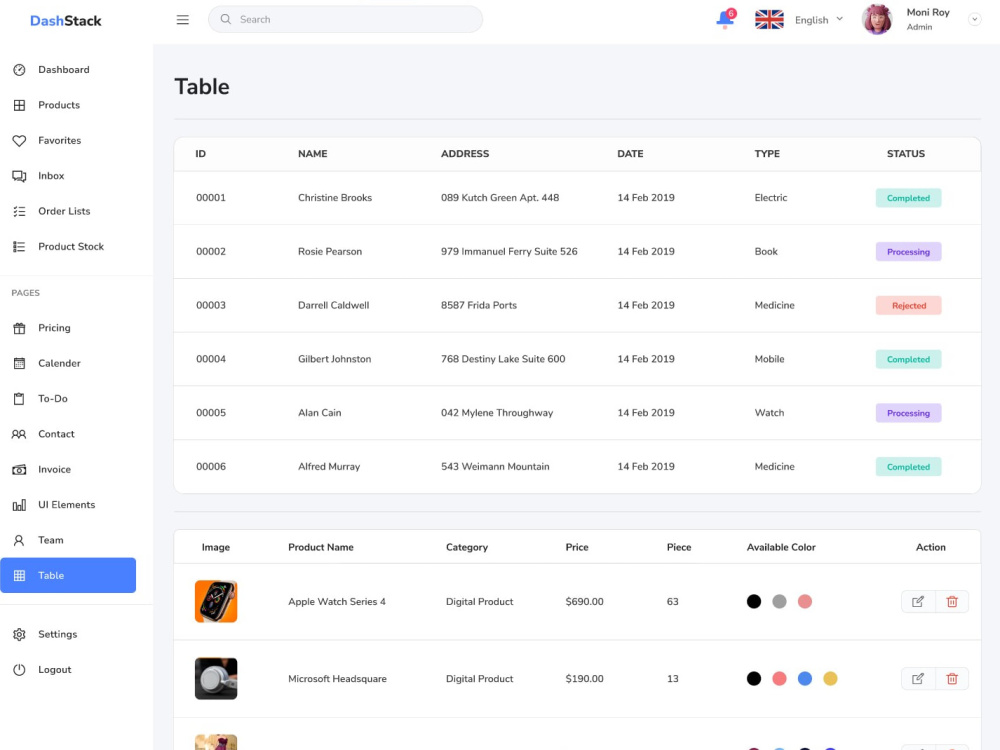Click the Rejected badge for Darrell Caldwell

click(908, 305)
